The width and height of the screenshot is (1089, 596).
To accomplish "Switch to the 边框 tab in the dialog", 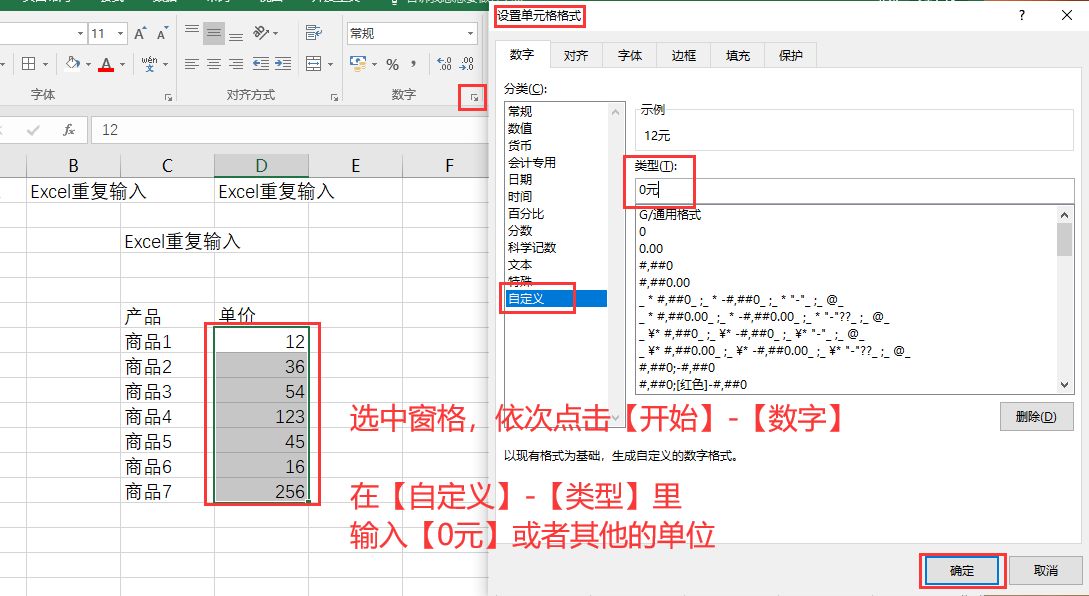I will point(683,56).
